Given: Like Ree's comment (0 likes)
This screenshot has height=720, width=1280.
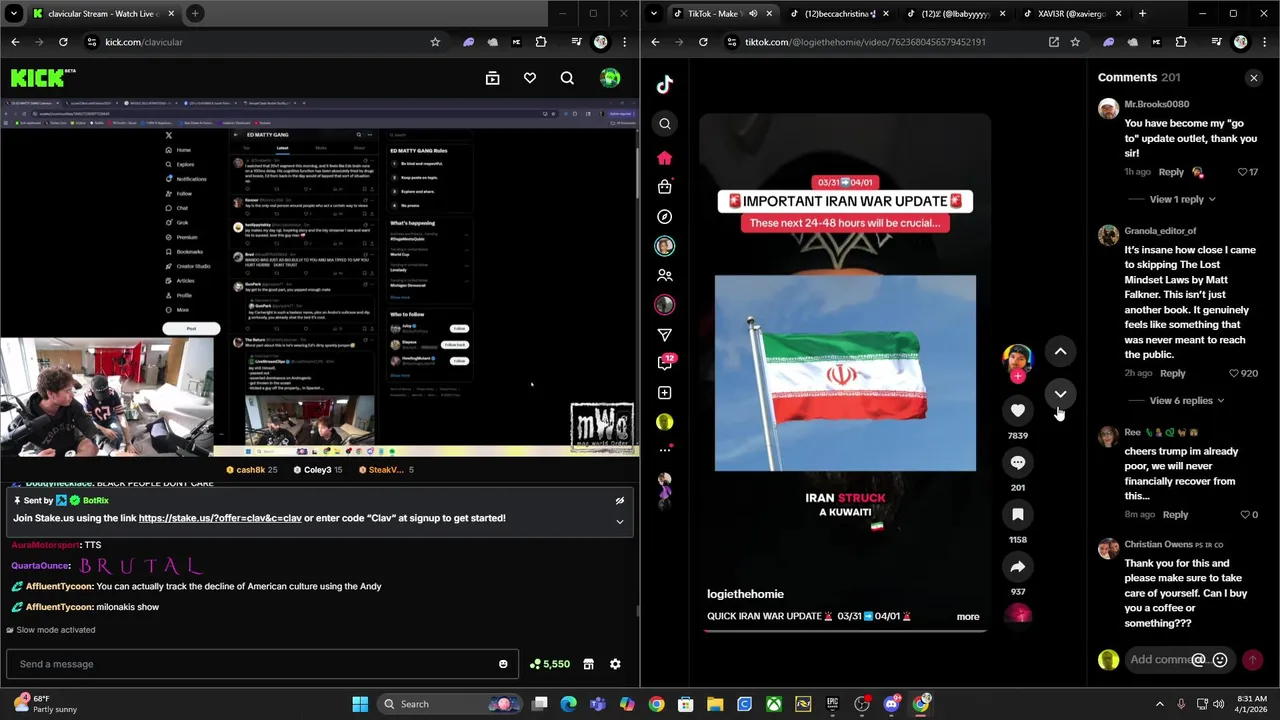Looking at the screenshot, I should pyautogui.click(x=1245, y=514).
